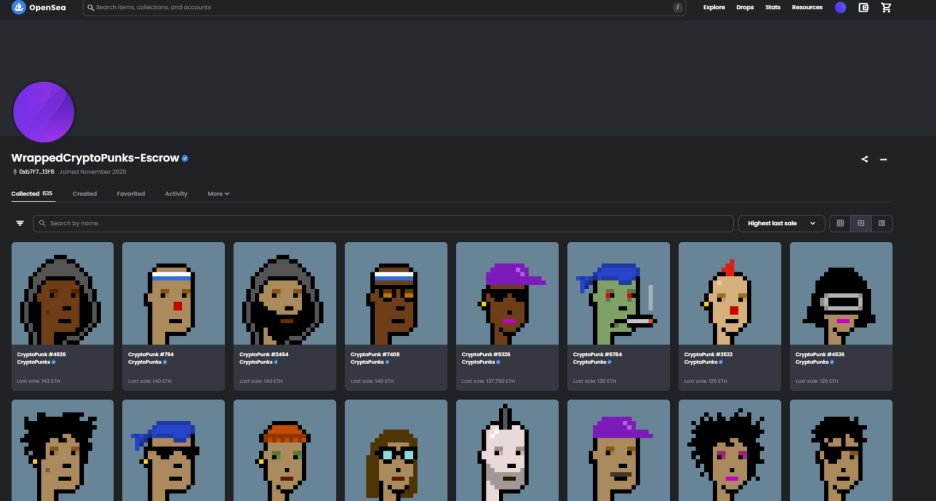The width and height of the screenshot is (936, 501).
Task: Switch to the Activity tab
Action: 176,194
